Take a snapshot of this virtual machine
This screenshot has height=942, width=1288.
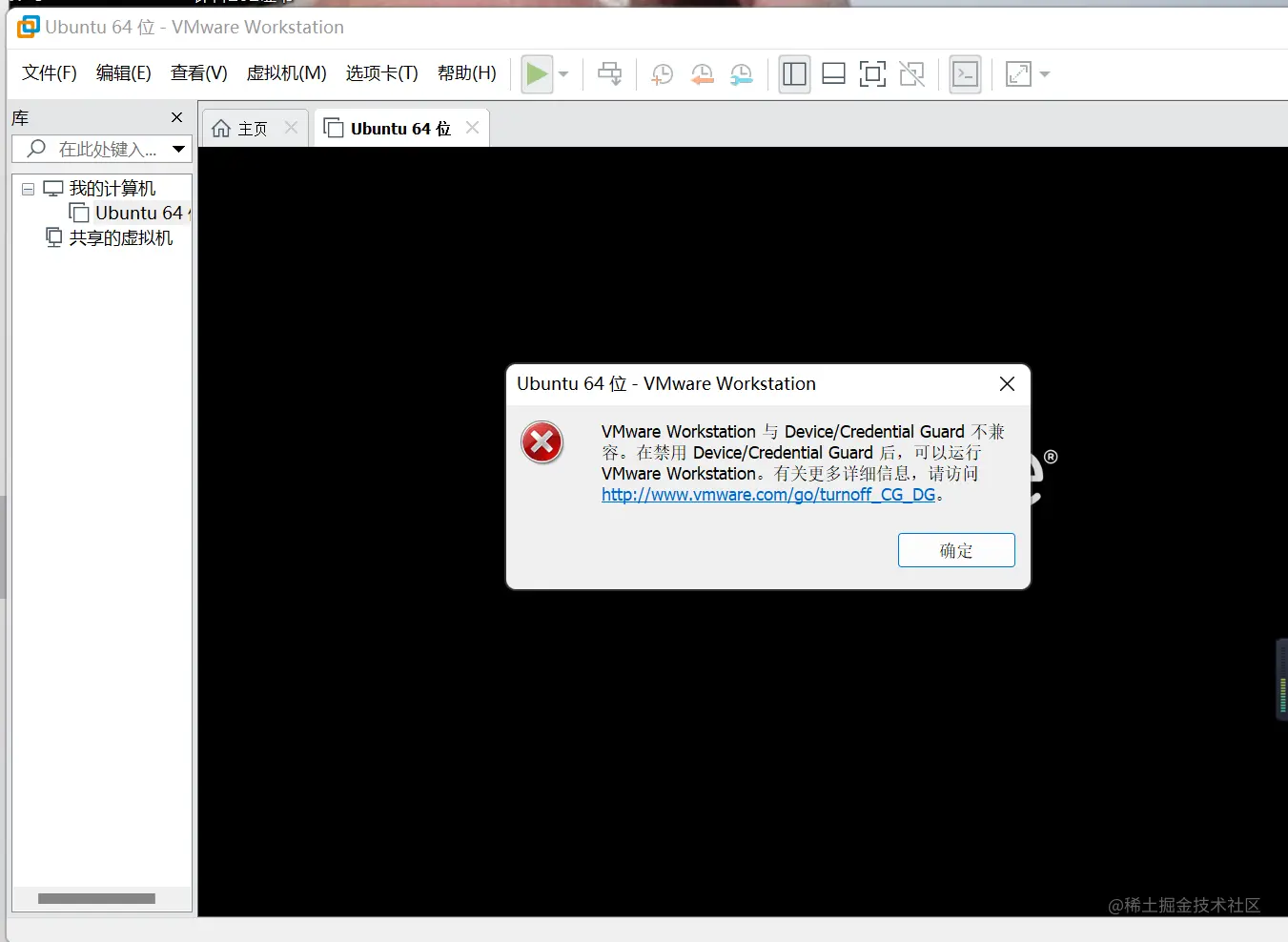662,74
